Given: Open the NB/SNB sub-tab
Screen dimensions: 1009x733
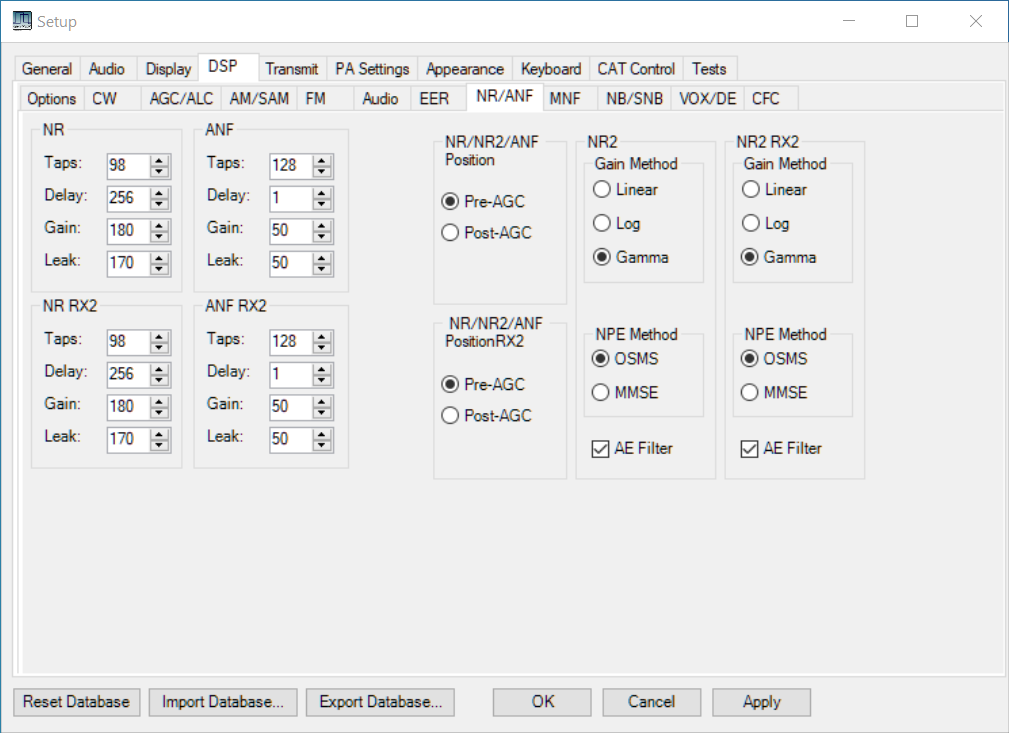Looking at the screenshot, I should [633, 98].
